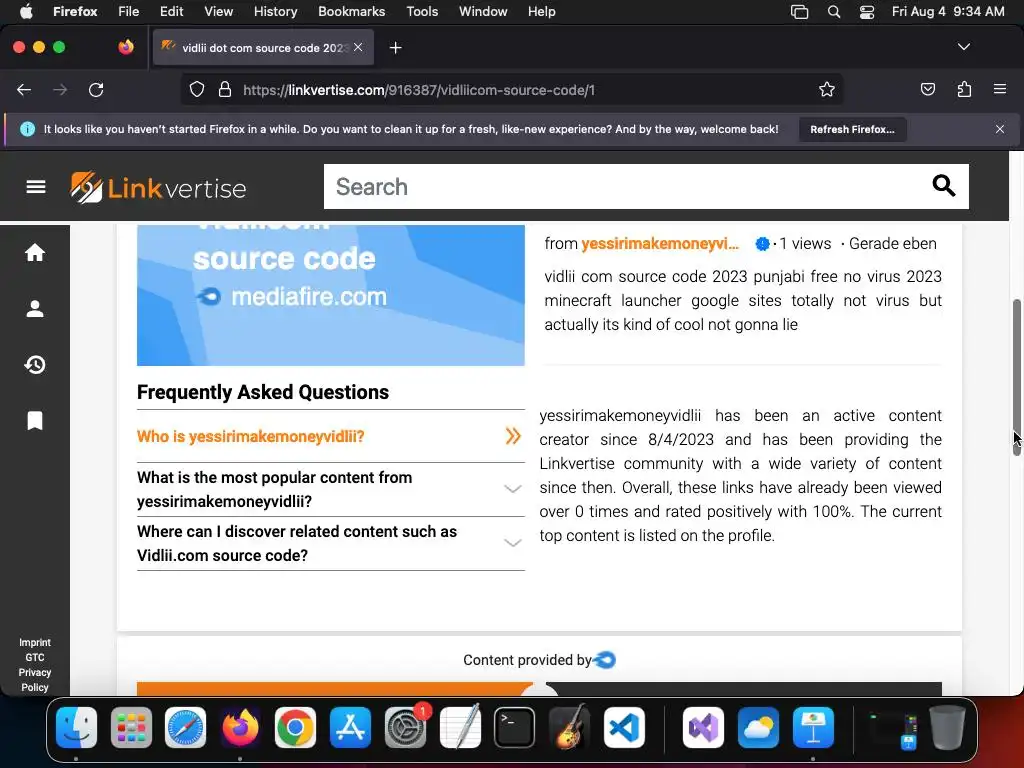Expand the most popular content question
The width and height of the screenshot is (1024, 768).
pyautogui.click(x=330, y=489)
